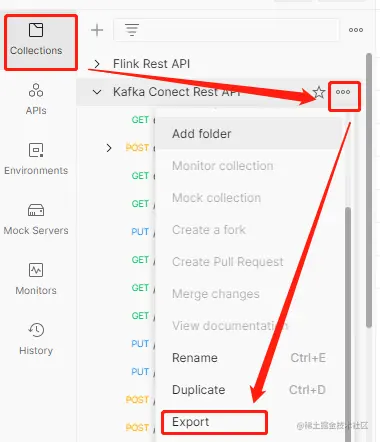Screen dimensions: 380x442
Task: Choose Create a fork menu entry
Action: point(248,230)
